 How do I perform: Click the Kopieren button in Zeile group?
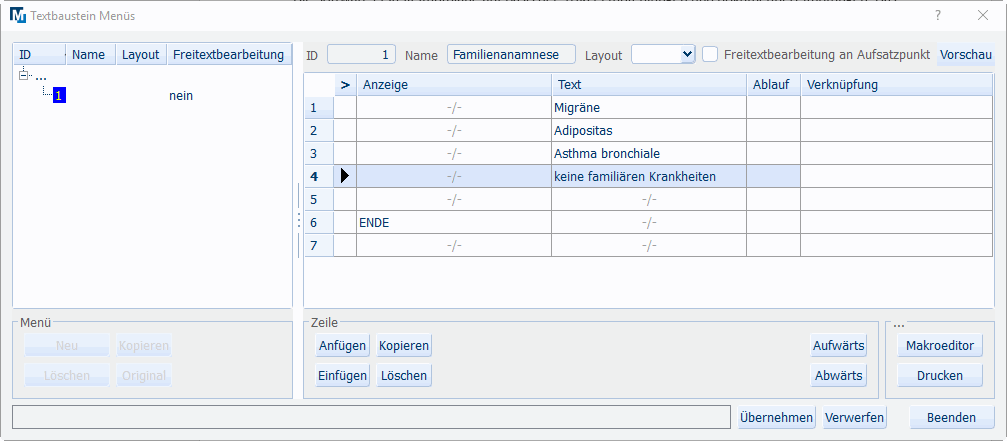click(x=404, y=345)
